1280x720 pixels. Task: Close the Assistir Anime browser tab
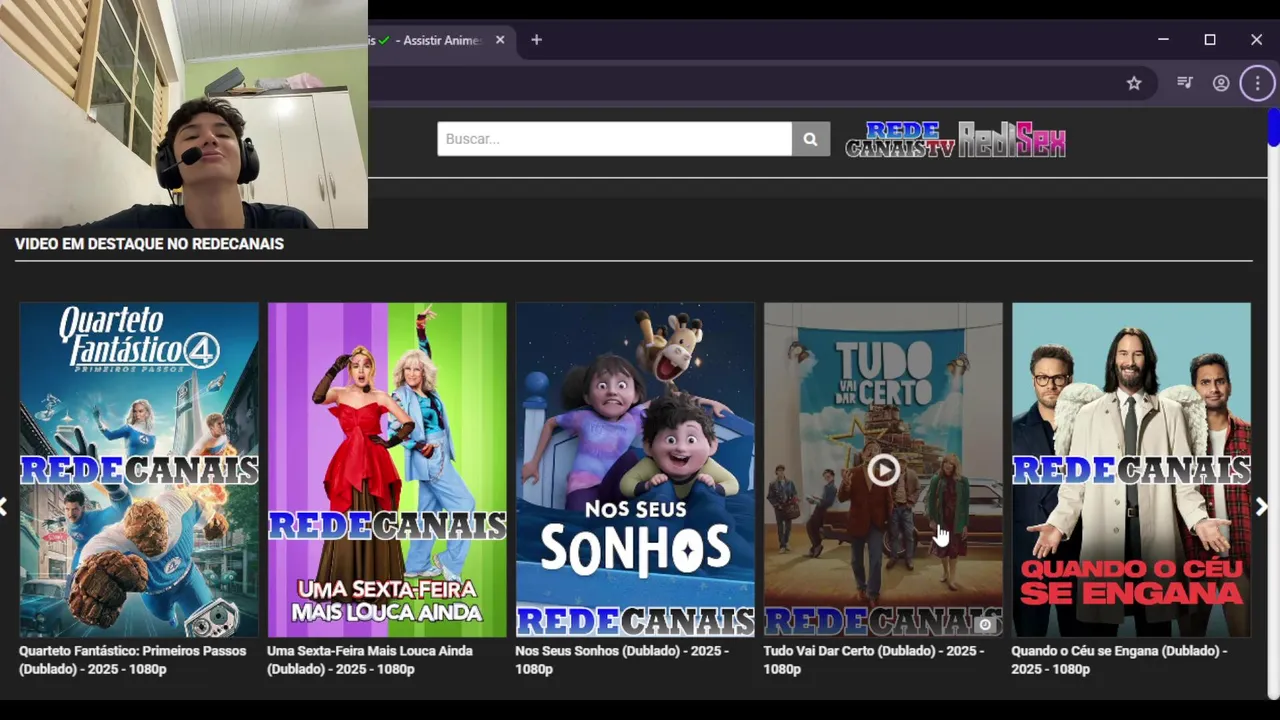tap(500, 40)
